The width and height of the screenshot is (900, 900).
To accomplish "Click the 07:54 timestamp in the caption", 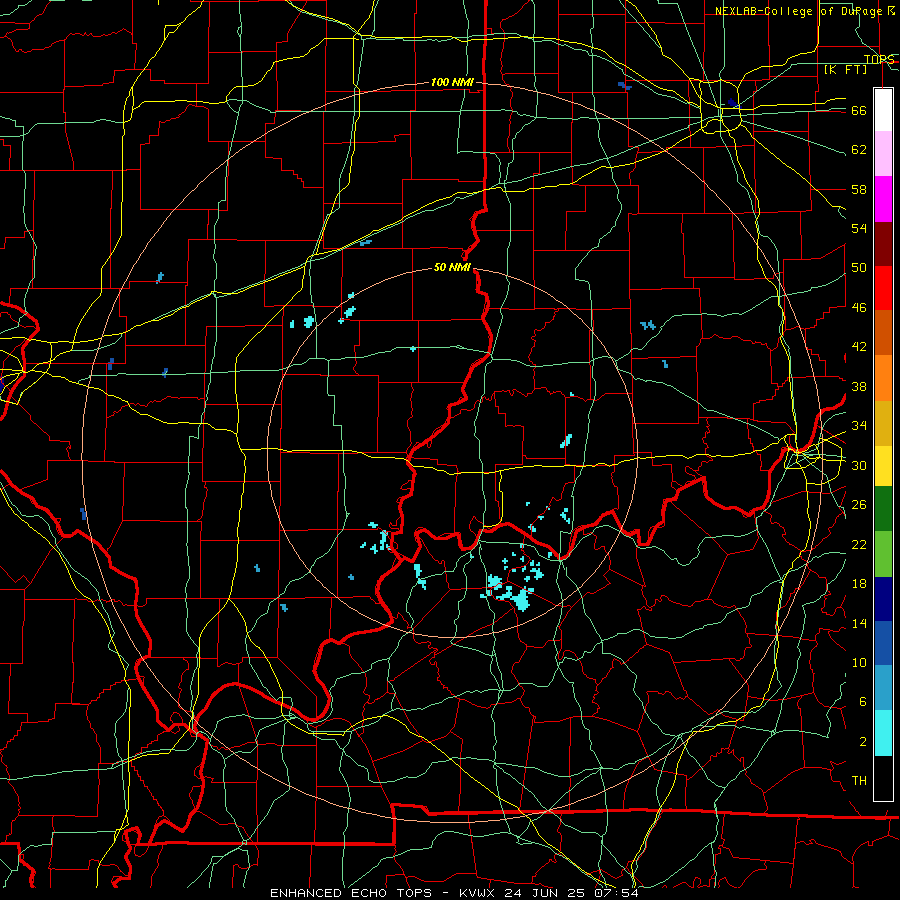I will [618, 893].
